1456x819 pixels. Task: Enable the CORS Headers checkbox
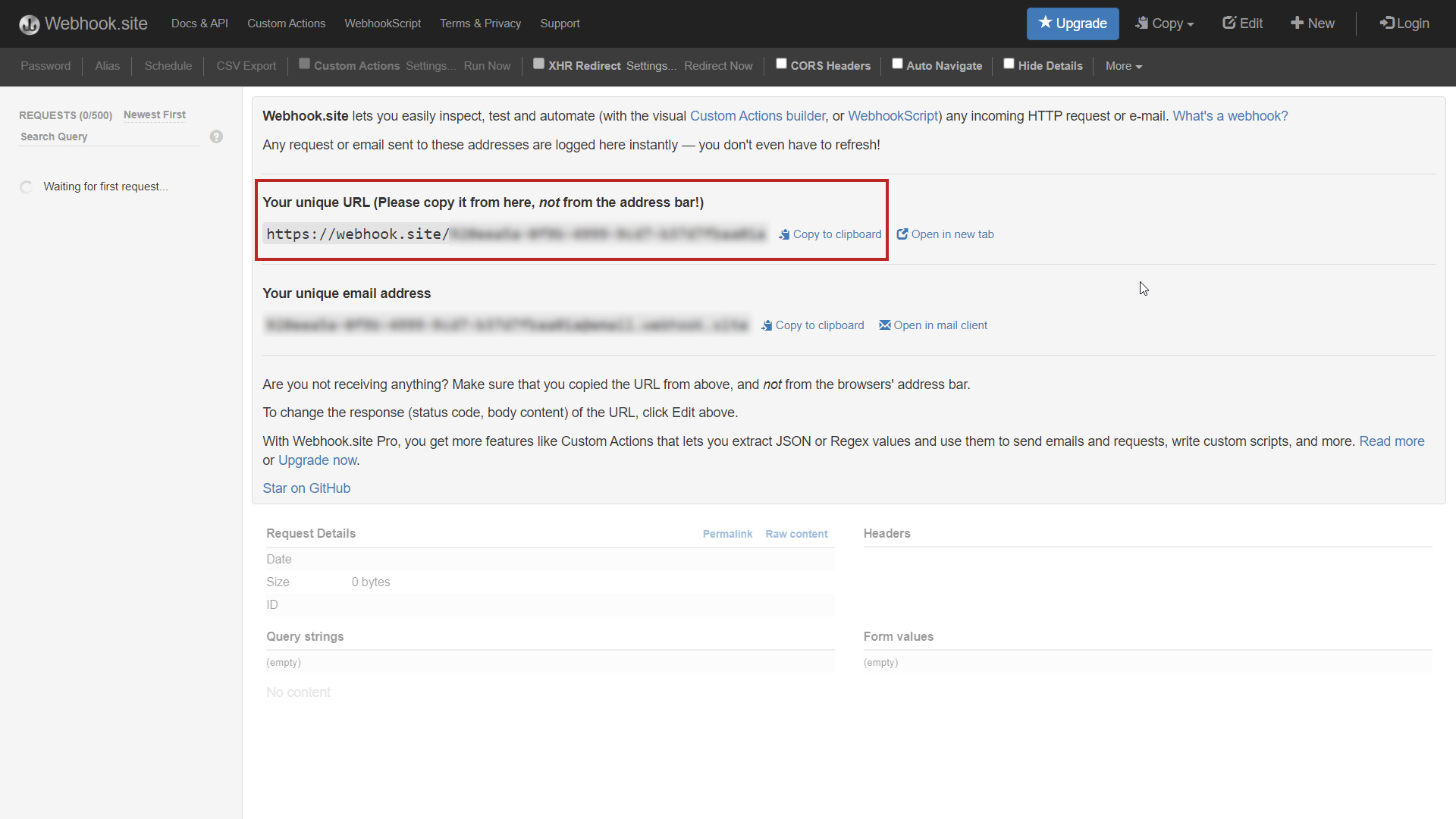coord(781,64)
